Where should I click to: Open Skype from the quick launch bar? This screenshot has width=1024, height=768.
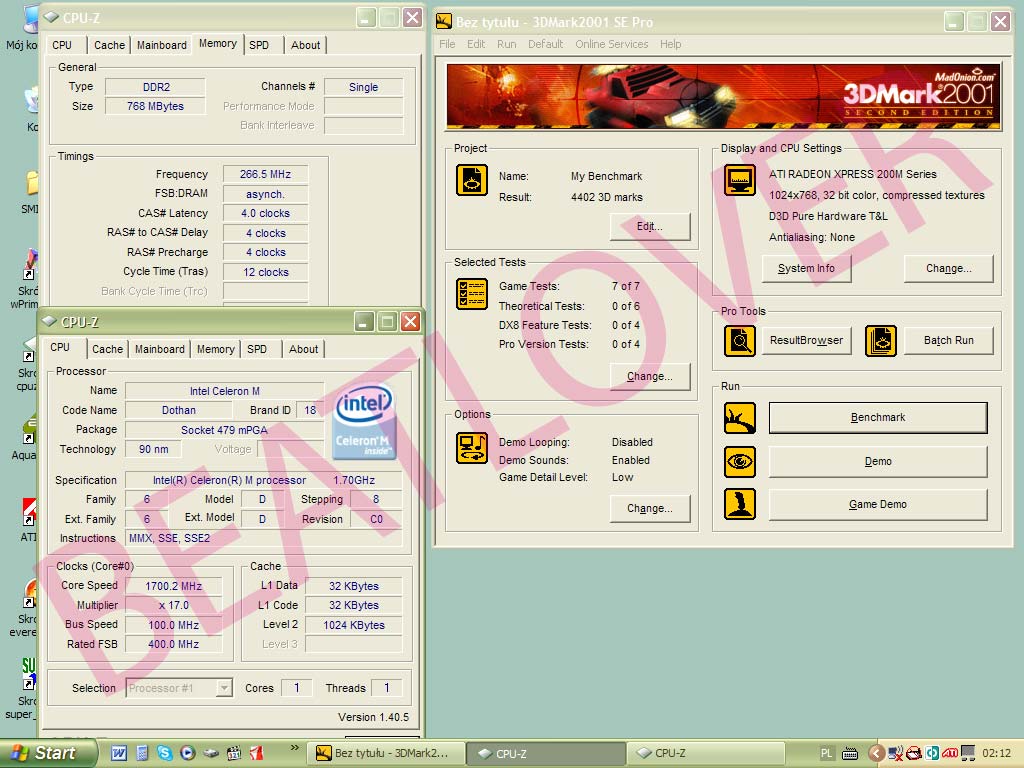(x=165, y=753)
